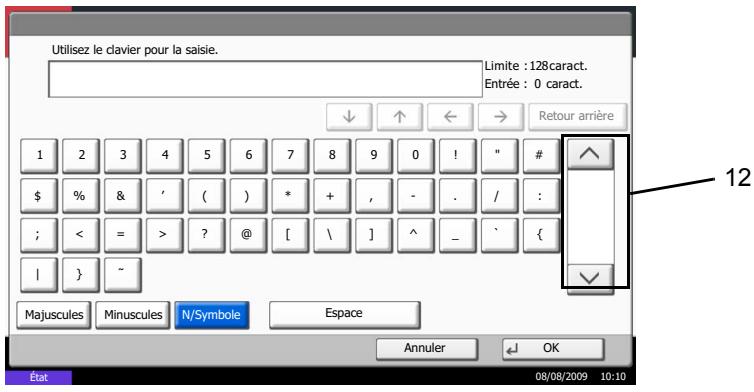Tap the tilde ~ key

click(123, 275)
